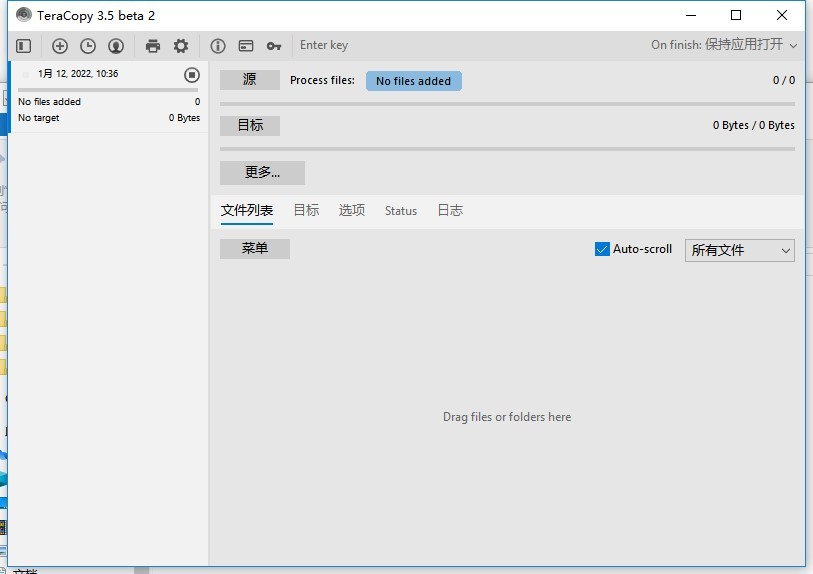Click the user profile icon in toolbar
Screen dimensions: 813x574
coord(116,46)
